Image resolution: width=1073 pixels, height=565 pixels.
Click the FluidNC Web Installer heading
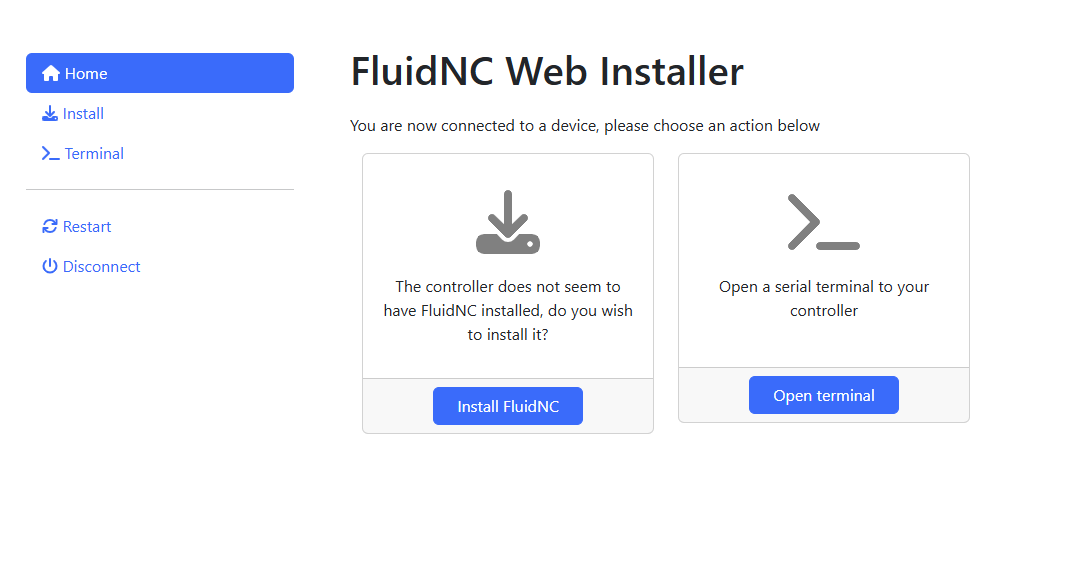click(547, 71)
